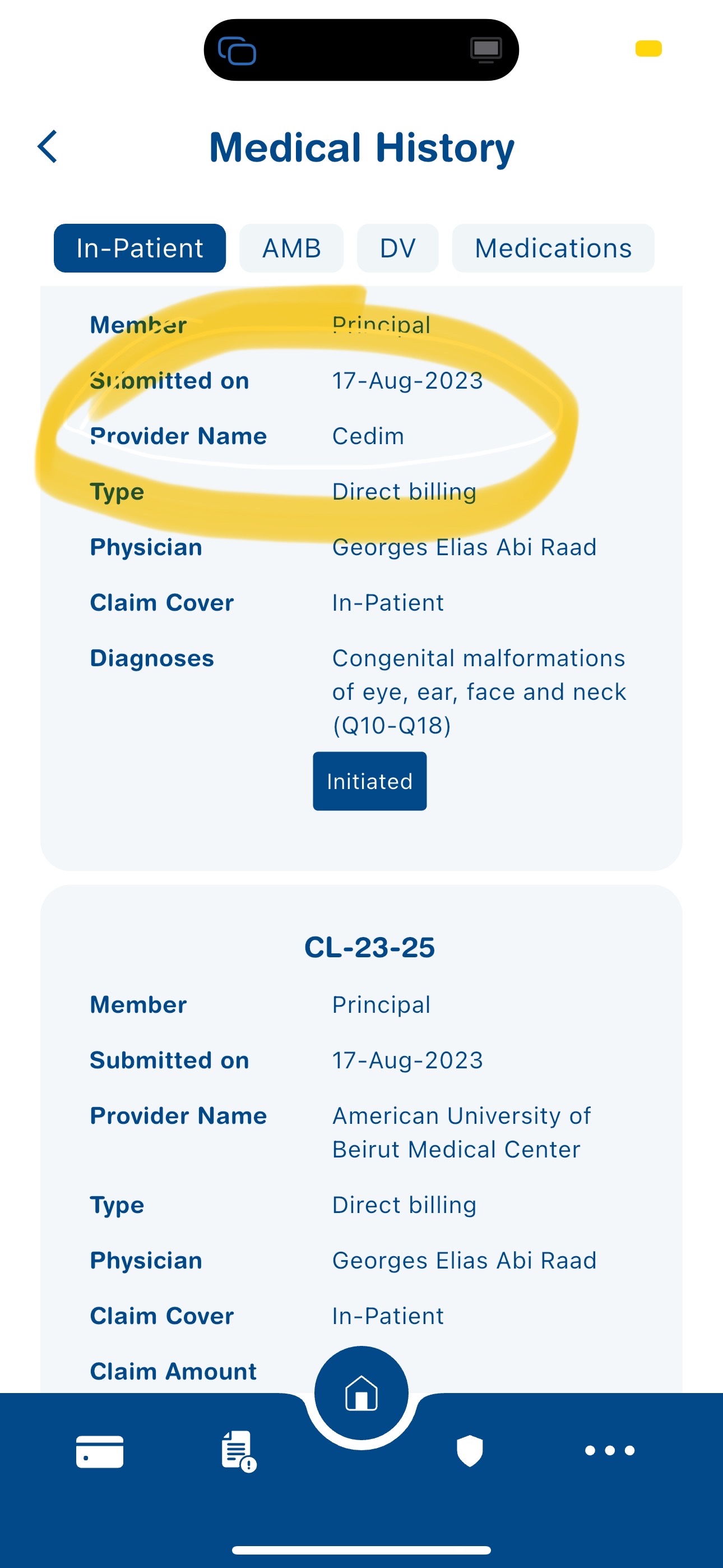Screen dimensions: 723x1568
Task: Tap the screen mirroring icon in island
Action: pyautogui.click(x=486, y=50)
